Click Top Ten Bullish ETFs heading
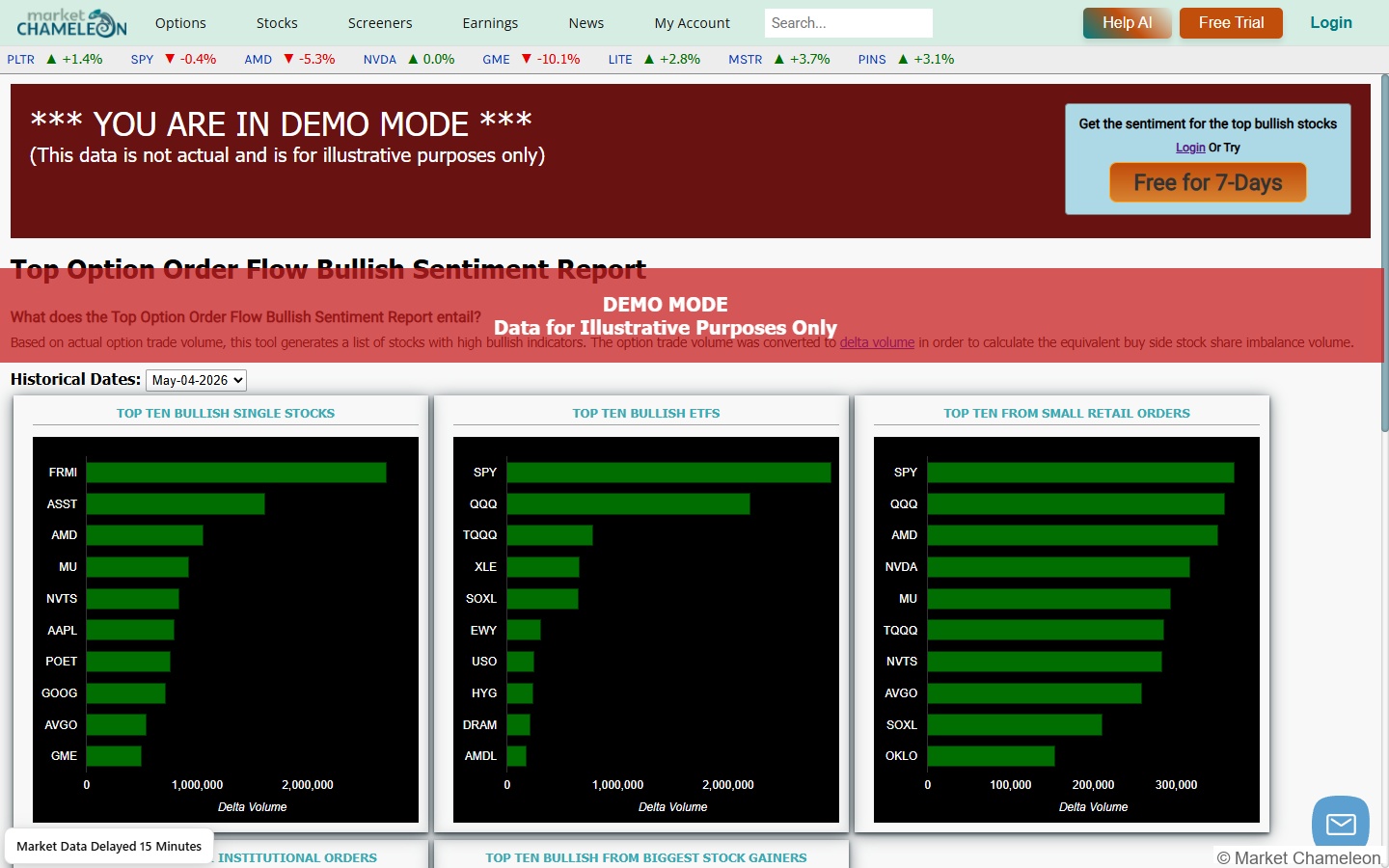 tap(646, 414)
